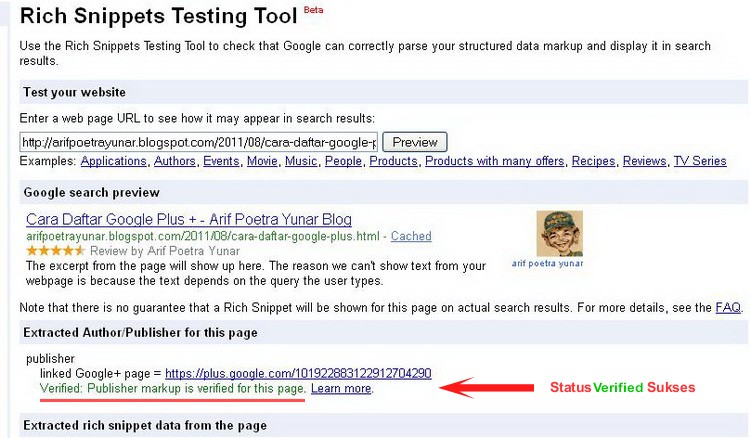Click the Preview button
This screenshot has height=438, width=750.
click(x=415, y=142)
